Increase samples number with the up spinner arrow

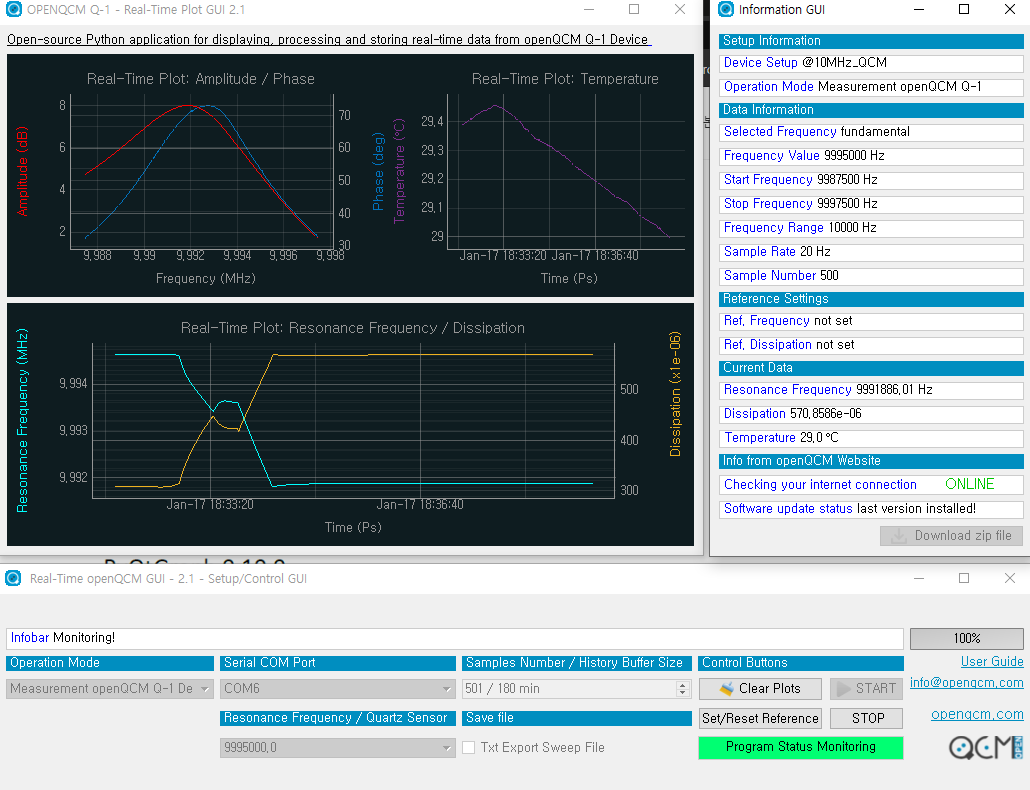pyautogui.click(x=683, y=684)
